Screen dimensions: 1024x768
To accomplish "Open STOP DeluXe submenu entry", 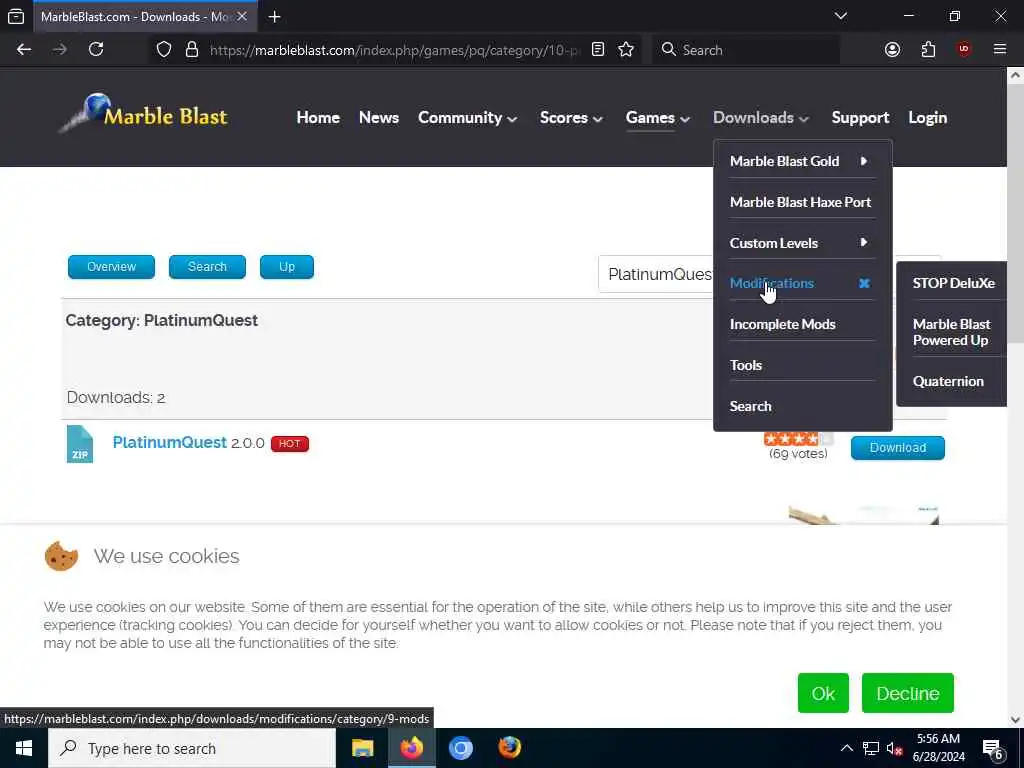I will pyautogui.click(x=953, y=283).
